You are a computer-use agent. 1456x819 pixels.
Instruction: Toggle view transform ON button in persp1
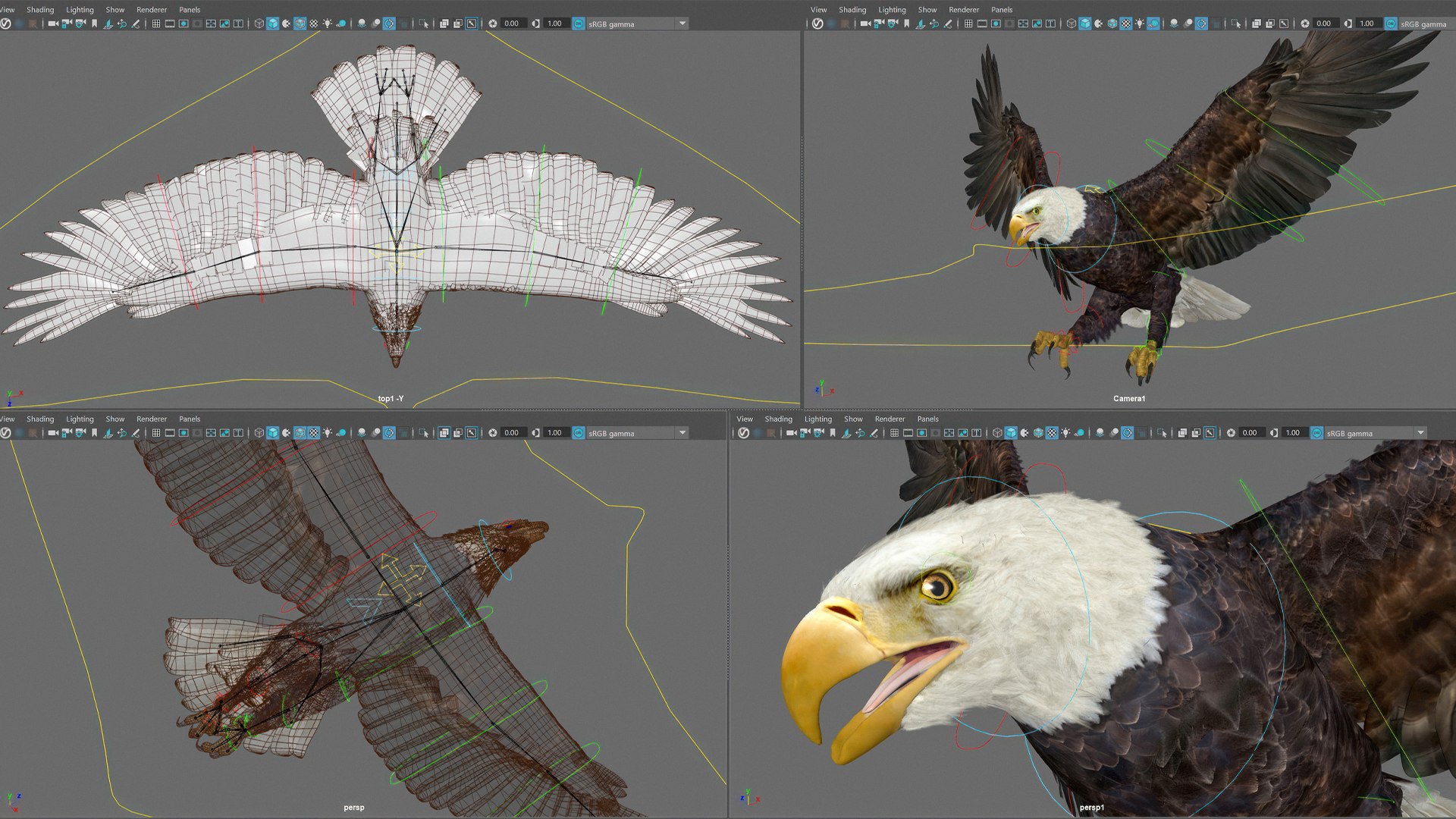point(1316,433)
